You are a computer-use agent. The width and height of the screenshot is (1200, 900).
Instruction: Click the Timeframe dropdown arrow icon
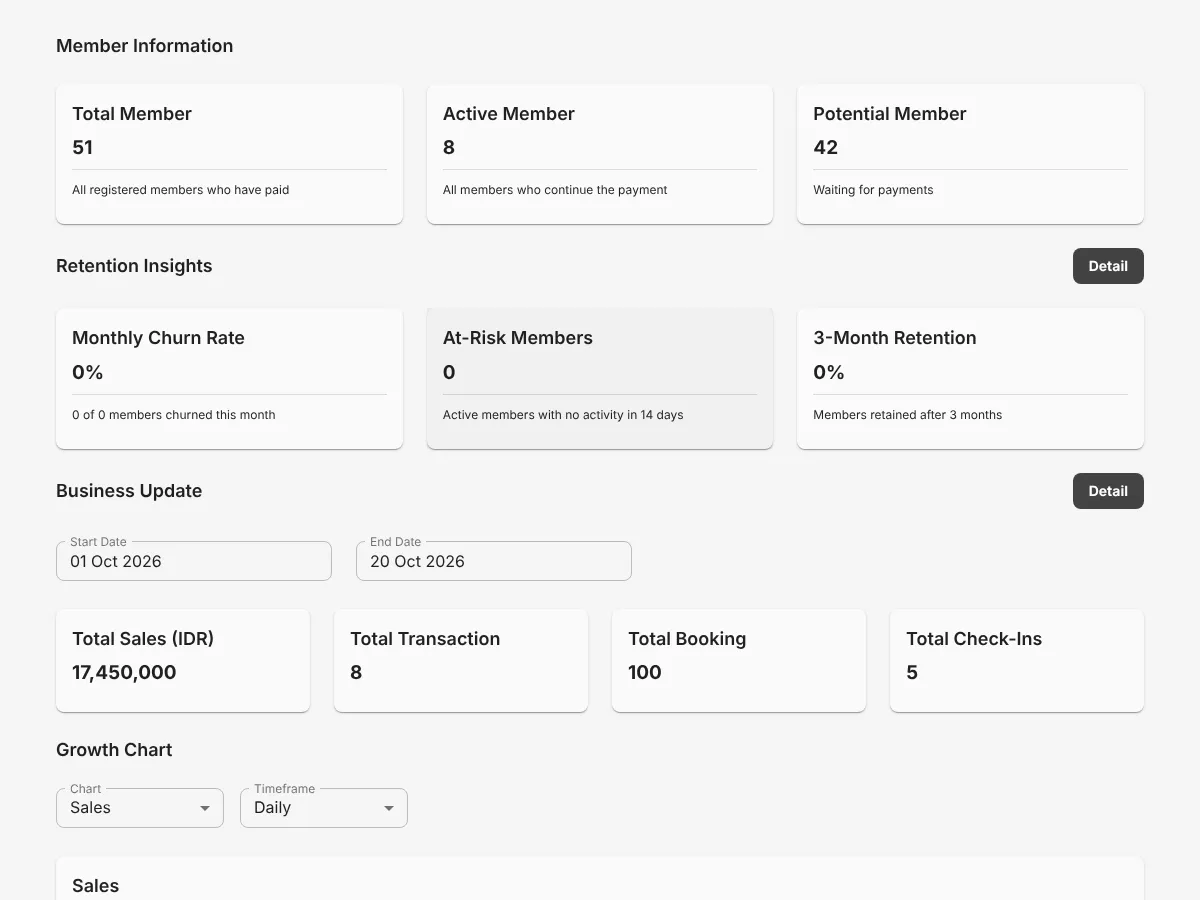[389, 808]
